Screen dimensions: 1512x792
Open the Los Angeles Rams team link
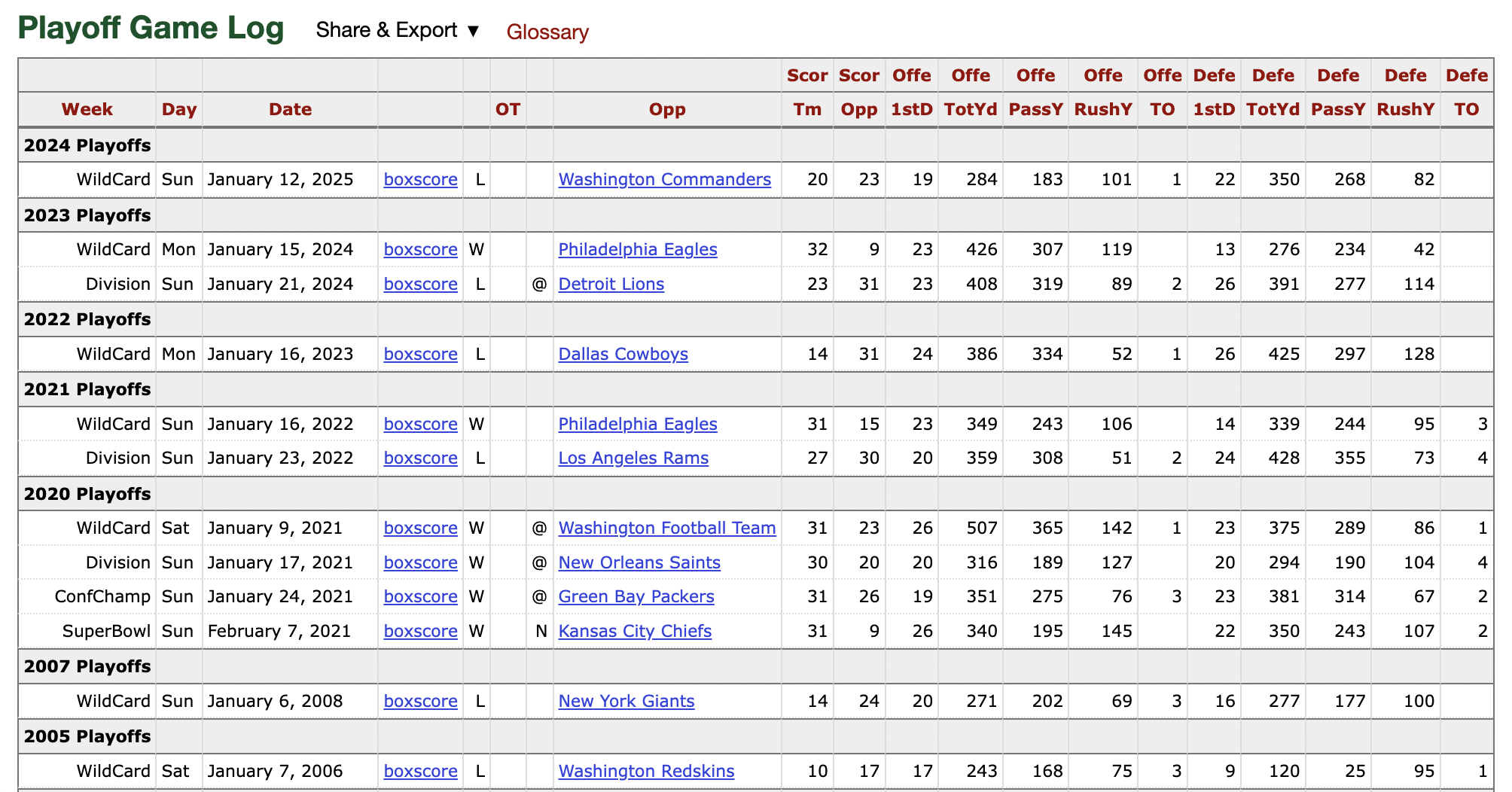(633, 458)
